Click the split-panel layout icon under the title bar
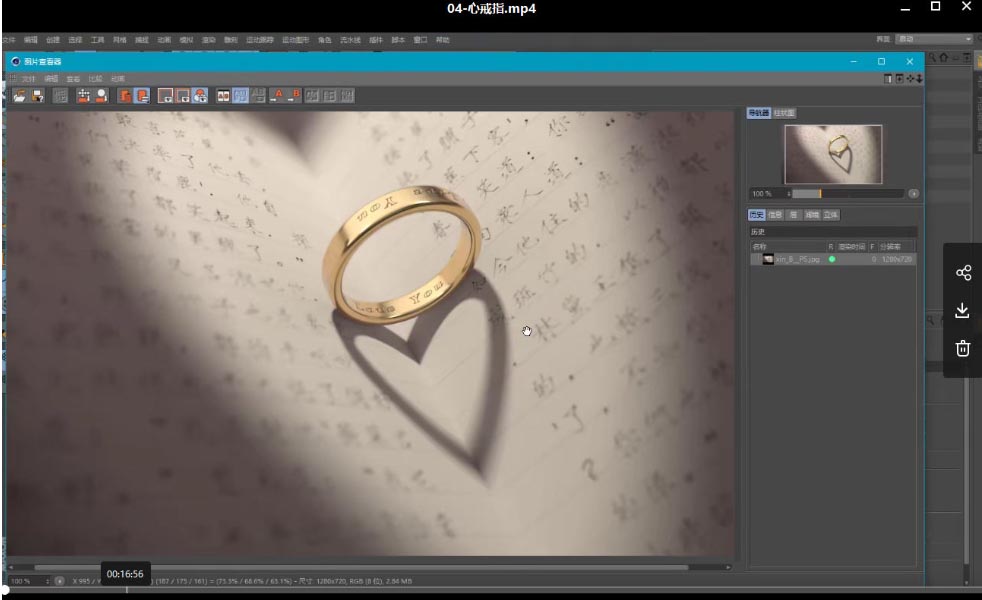Screen dimensions: 982x600 coord(888,78)
